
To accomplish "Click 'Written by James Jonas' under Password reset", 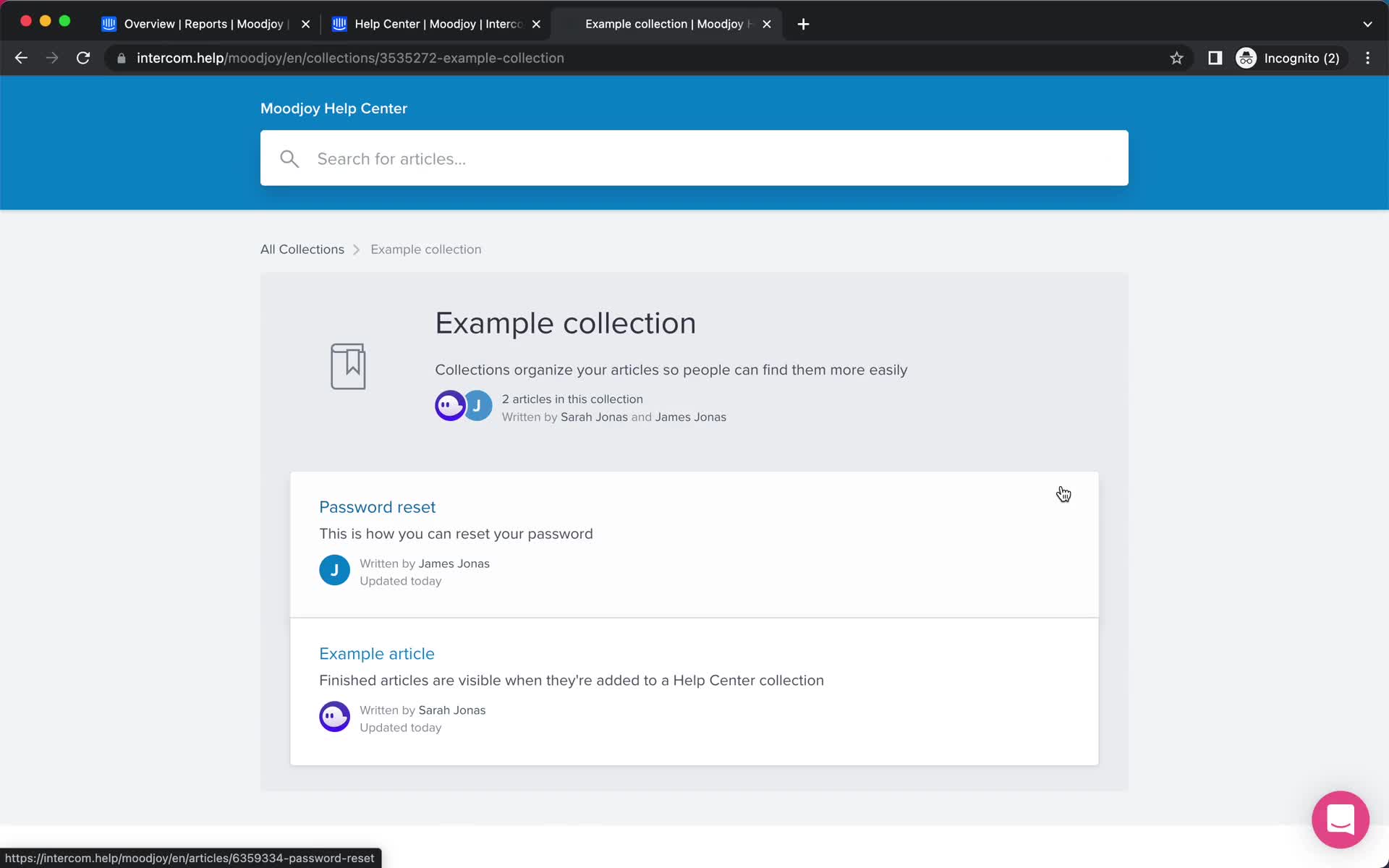I will [x=425, y=563].
